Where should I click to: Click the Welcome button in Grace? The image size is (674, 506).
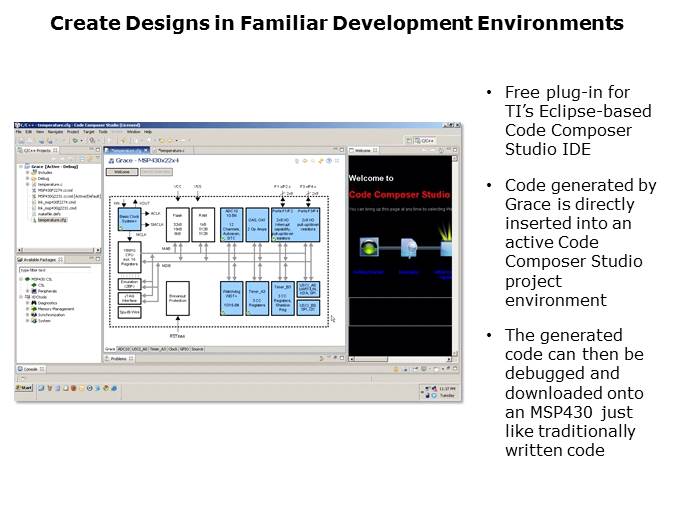pos(120,172)
